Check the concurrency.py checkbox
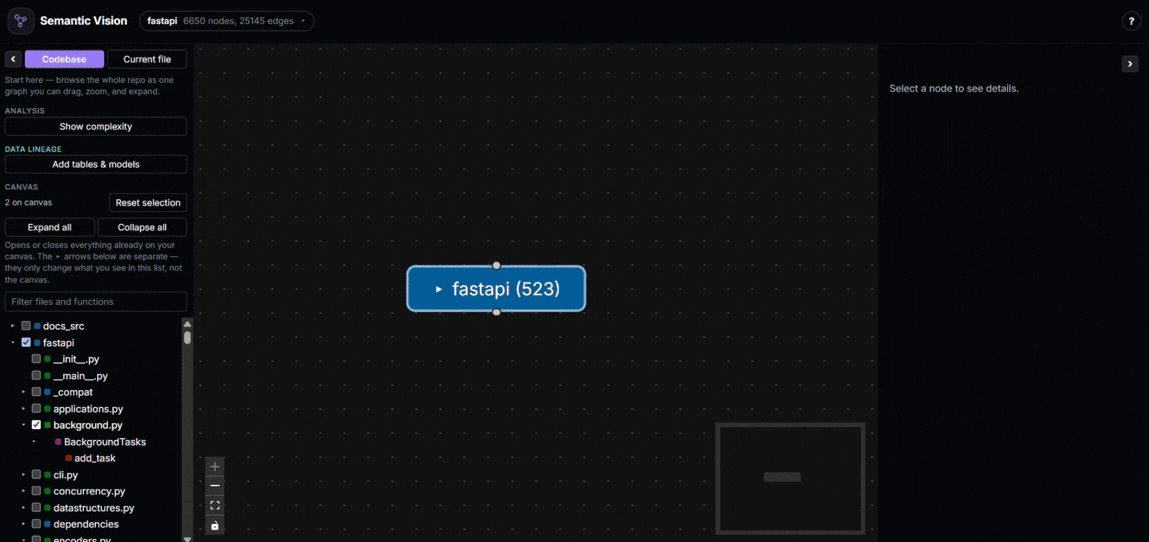This screenshot has height=542, width=1149. point(36,491)
